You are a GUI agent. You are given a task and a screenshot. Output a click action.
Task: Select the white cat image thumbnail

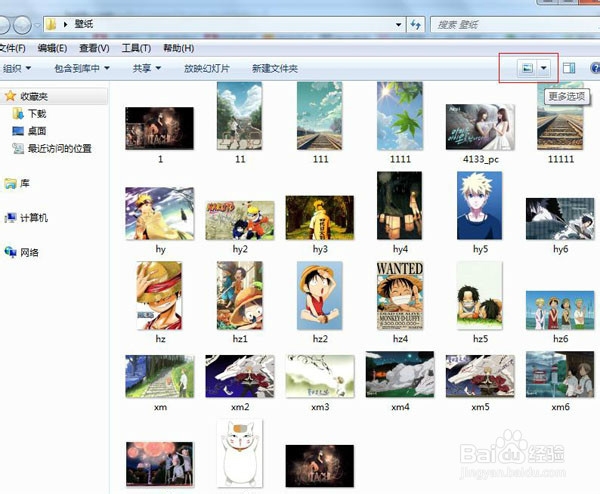click(x=240, y=453)
